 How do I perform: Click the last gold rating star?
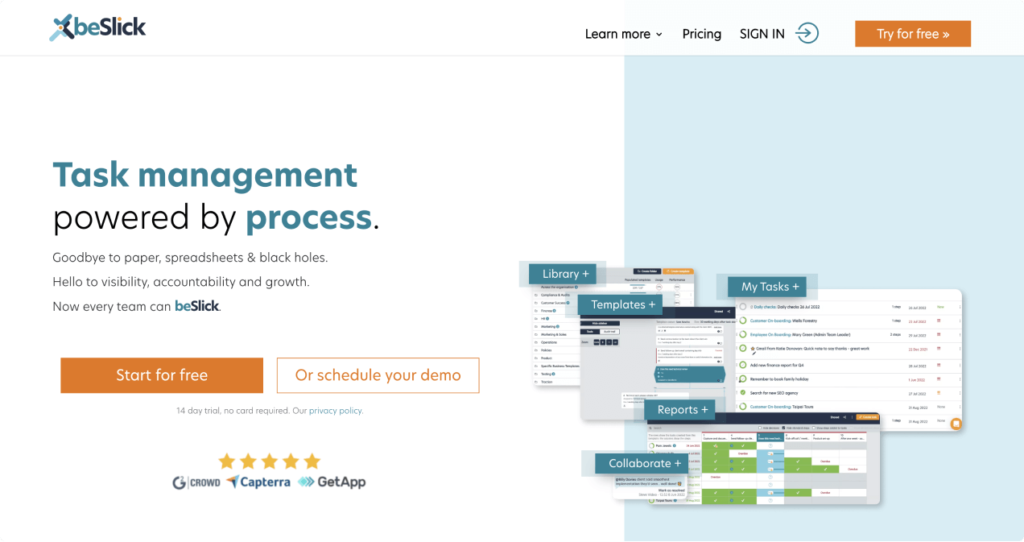(312, 461)
